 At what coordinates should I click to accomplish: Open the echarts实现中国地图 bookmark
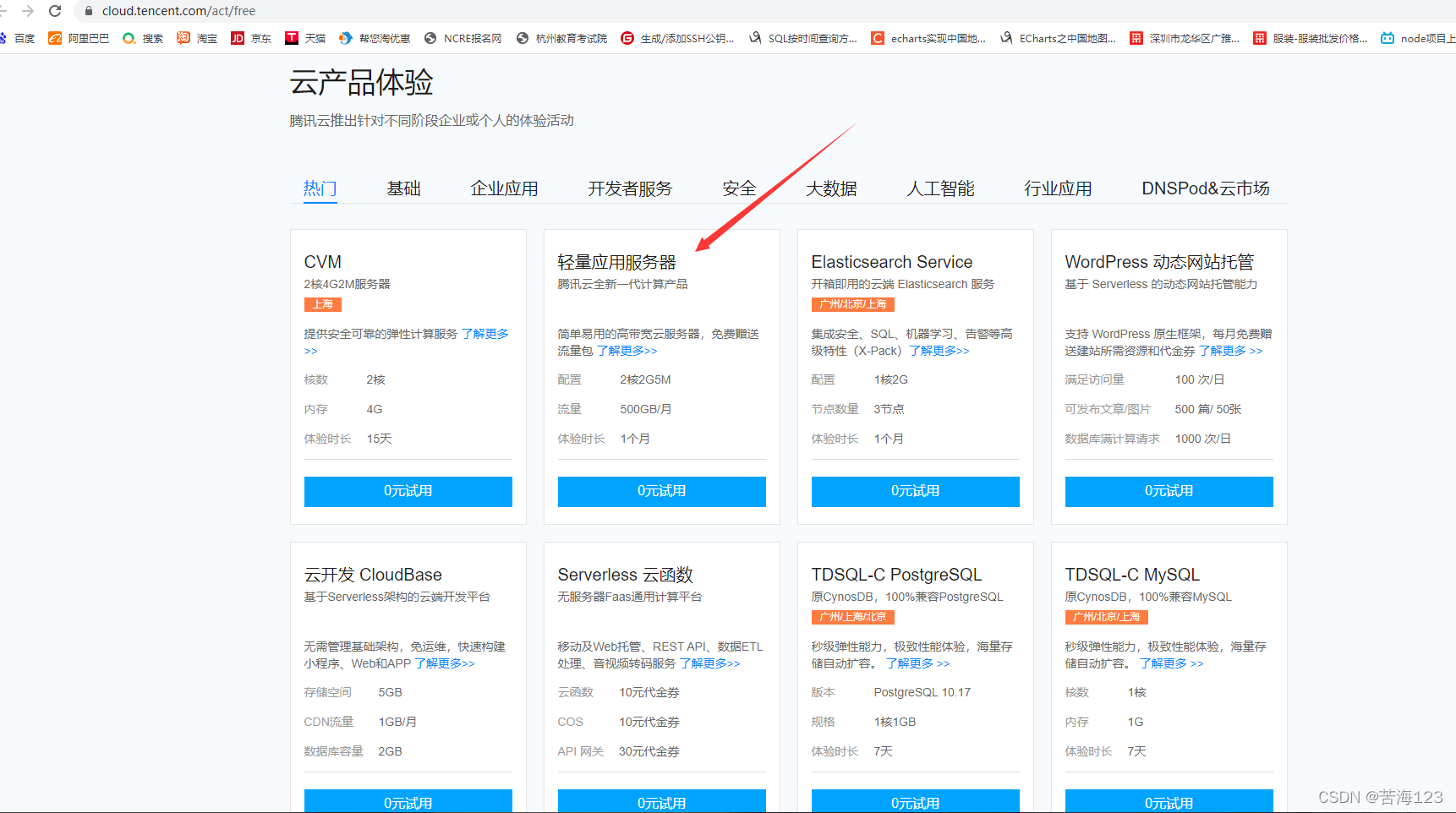pyautogui.click(x=928, y=38)
